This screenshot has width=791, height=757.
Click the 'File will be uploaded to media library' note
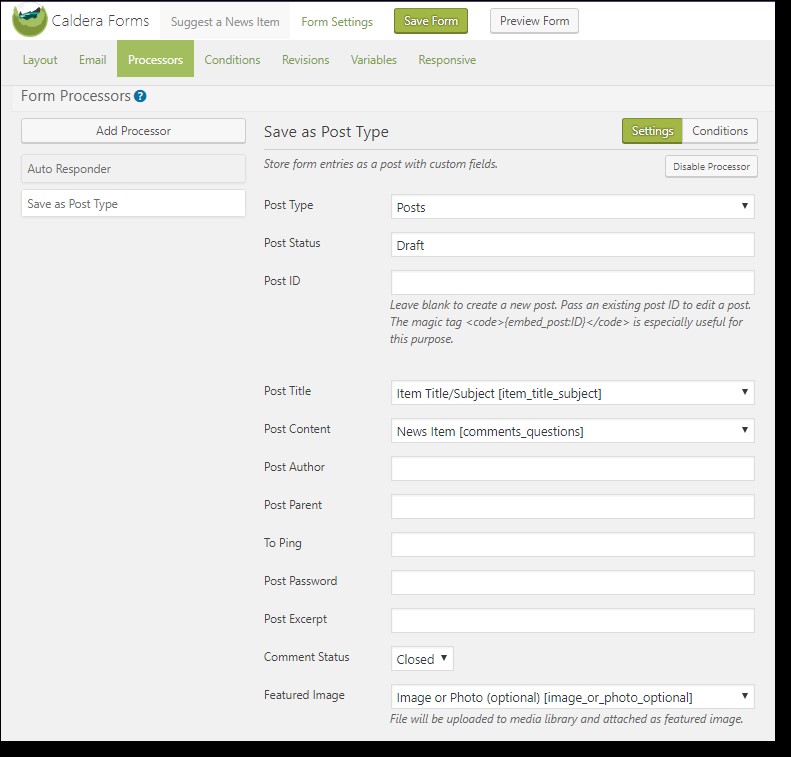(566, 719)
